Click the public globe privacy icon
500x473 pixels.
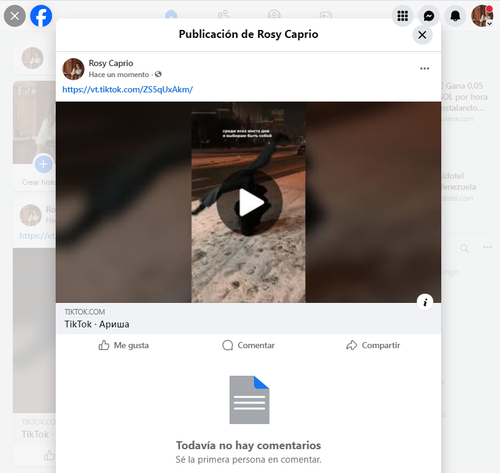[158, 74]
